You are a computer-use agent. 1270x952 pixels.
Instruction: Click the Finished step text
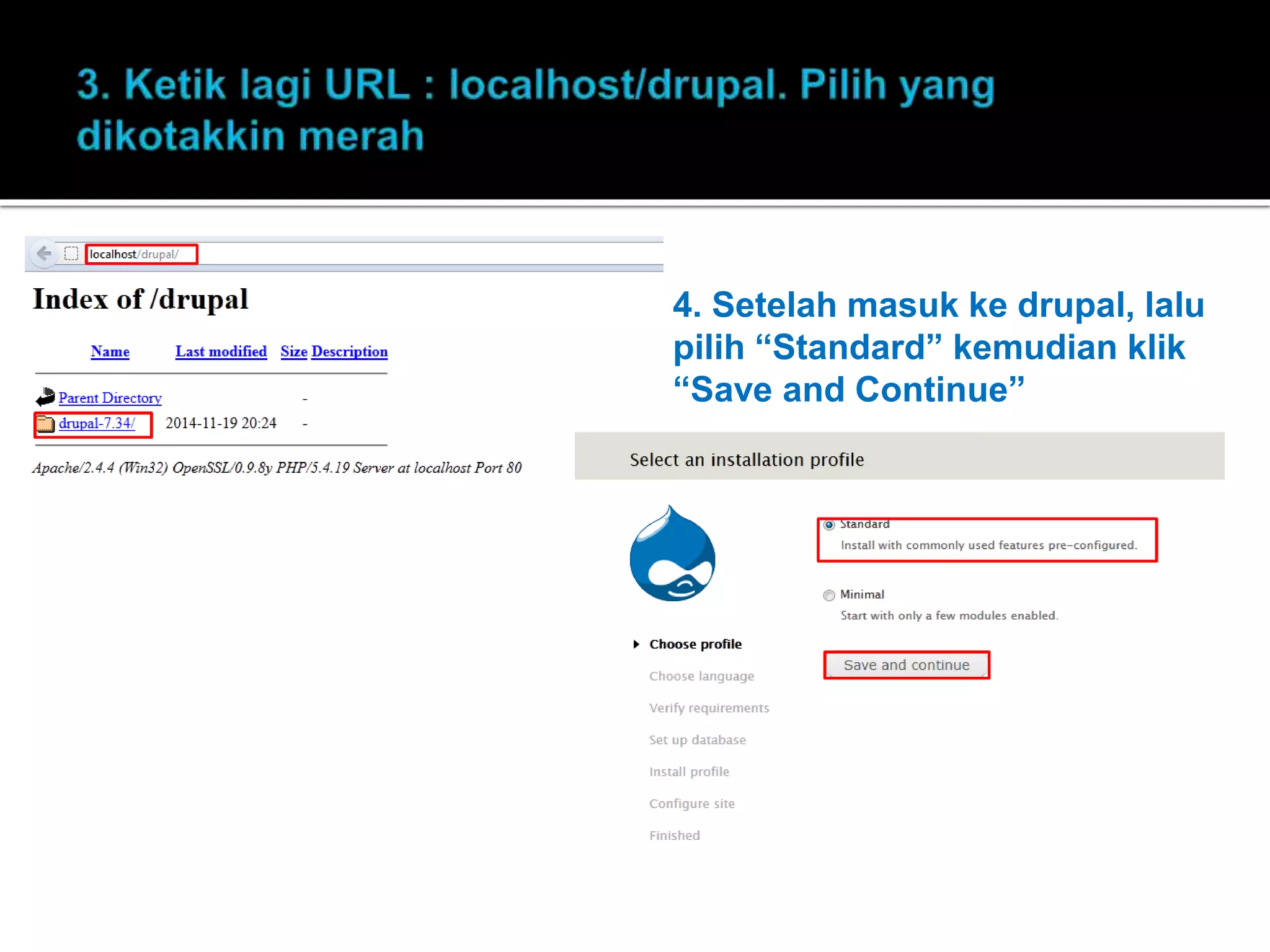tap(674, 835)
